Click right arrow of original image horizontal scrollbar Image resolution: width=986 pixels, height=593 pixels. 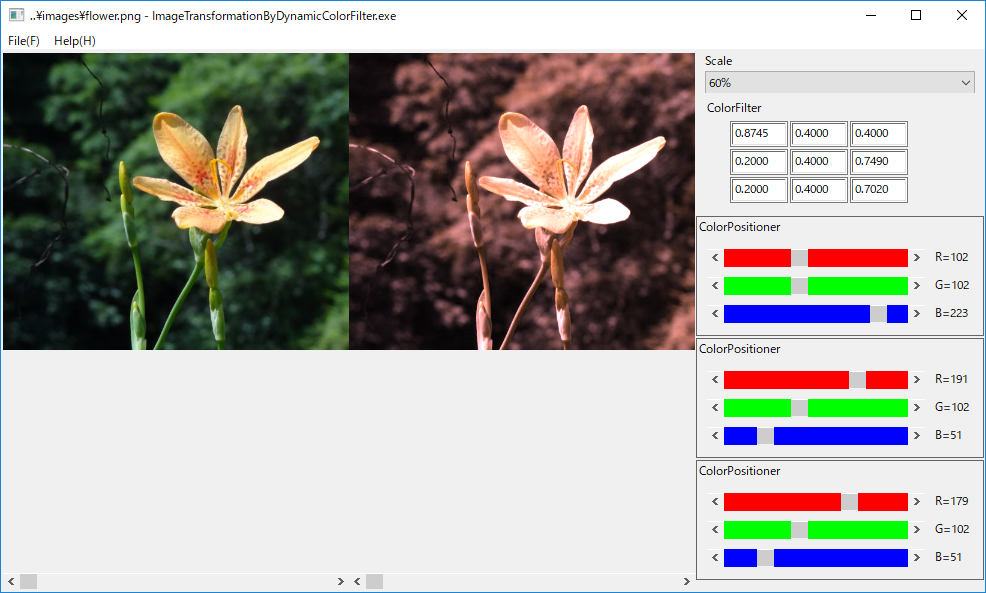click(341, 581)
